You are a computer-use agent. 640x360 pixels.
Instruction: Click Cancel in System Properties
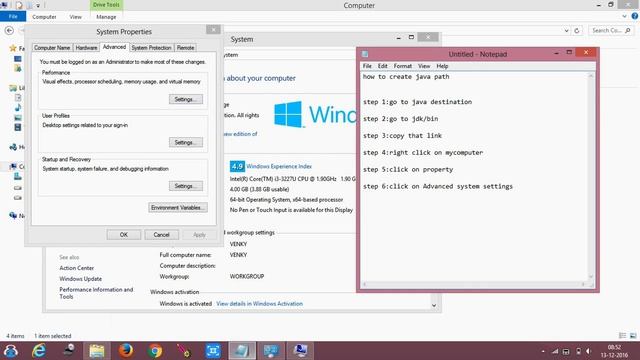(x=161, y=235)
